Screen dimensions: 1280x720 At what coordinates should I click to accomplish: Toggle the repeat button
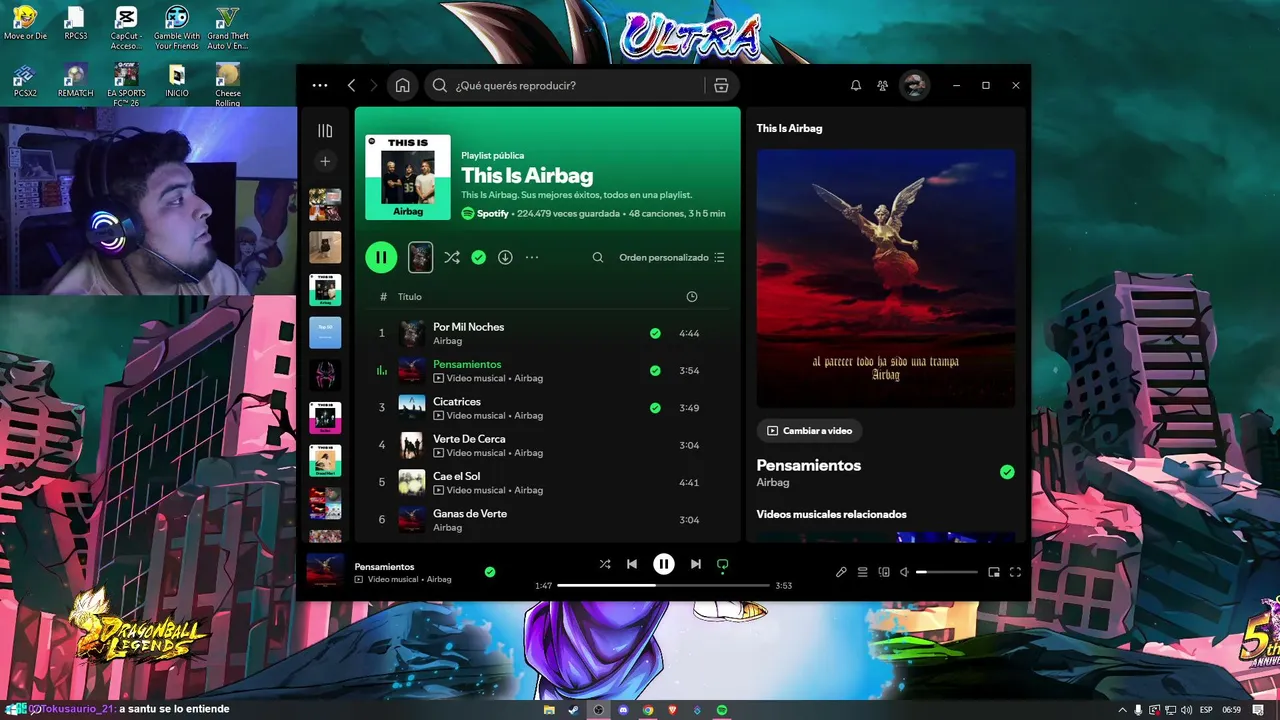[x=722, y=564]
